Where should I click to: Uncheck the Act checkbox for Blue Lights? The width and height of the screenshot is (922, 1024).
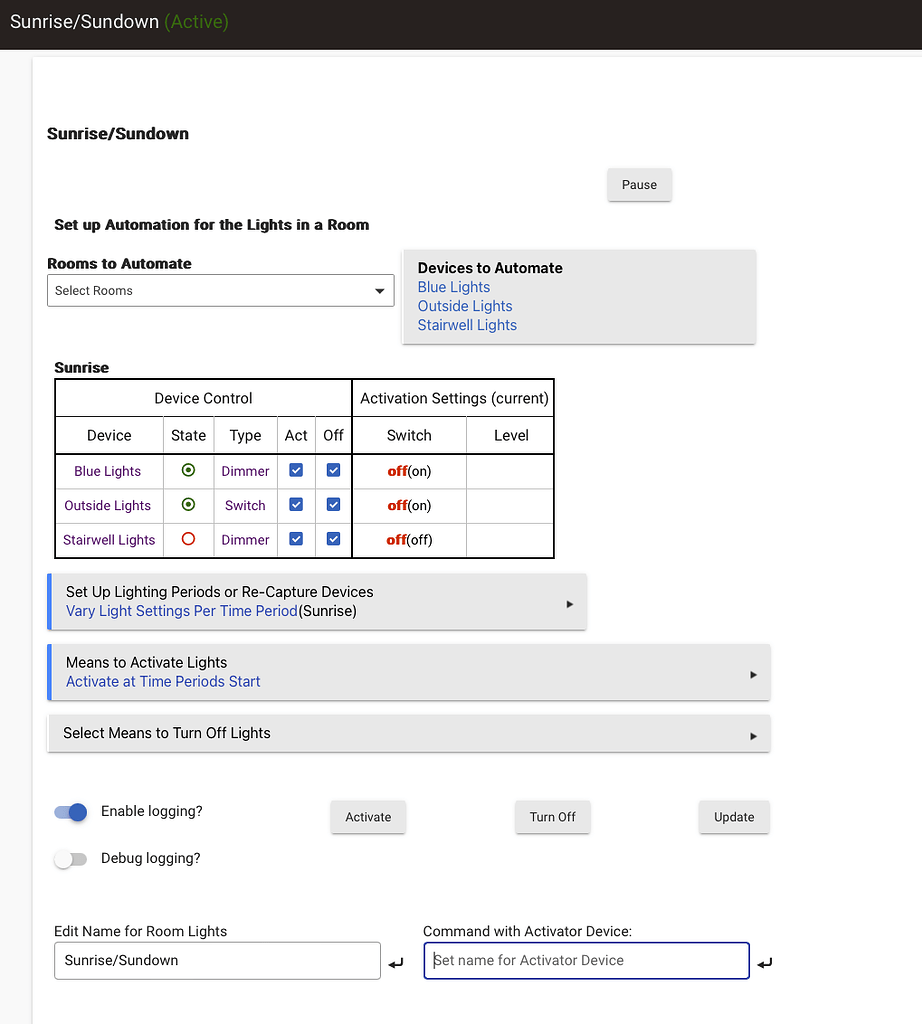(x=296, y=470)
